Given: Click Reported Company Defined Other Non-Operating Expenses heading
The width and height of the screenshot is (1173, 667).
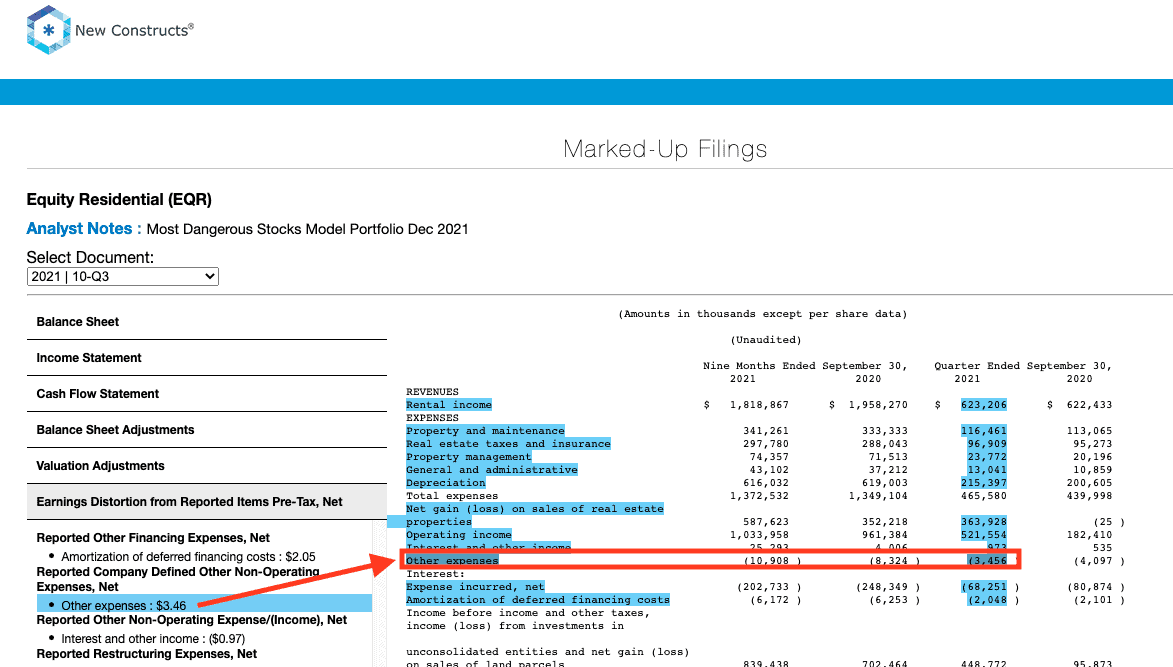Looking at the screenshot, I should [x=178, y=580].
